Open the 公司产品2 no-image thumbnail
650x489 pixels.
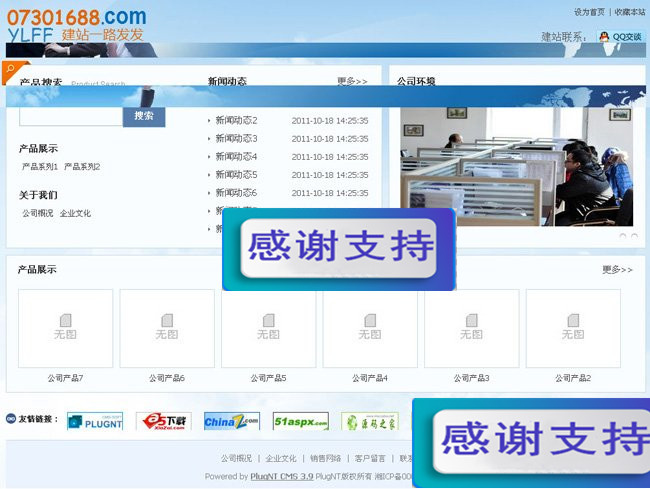point(573,328)
